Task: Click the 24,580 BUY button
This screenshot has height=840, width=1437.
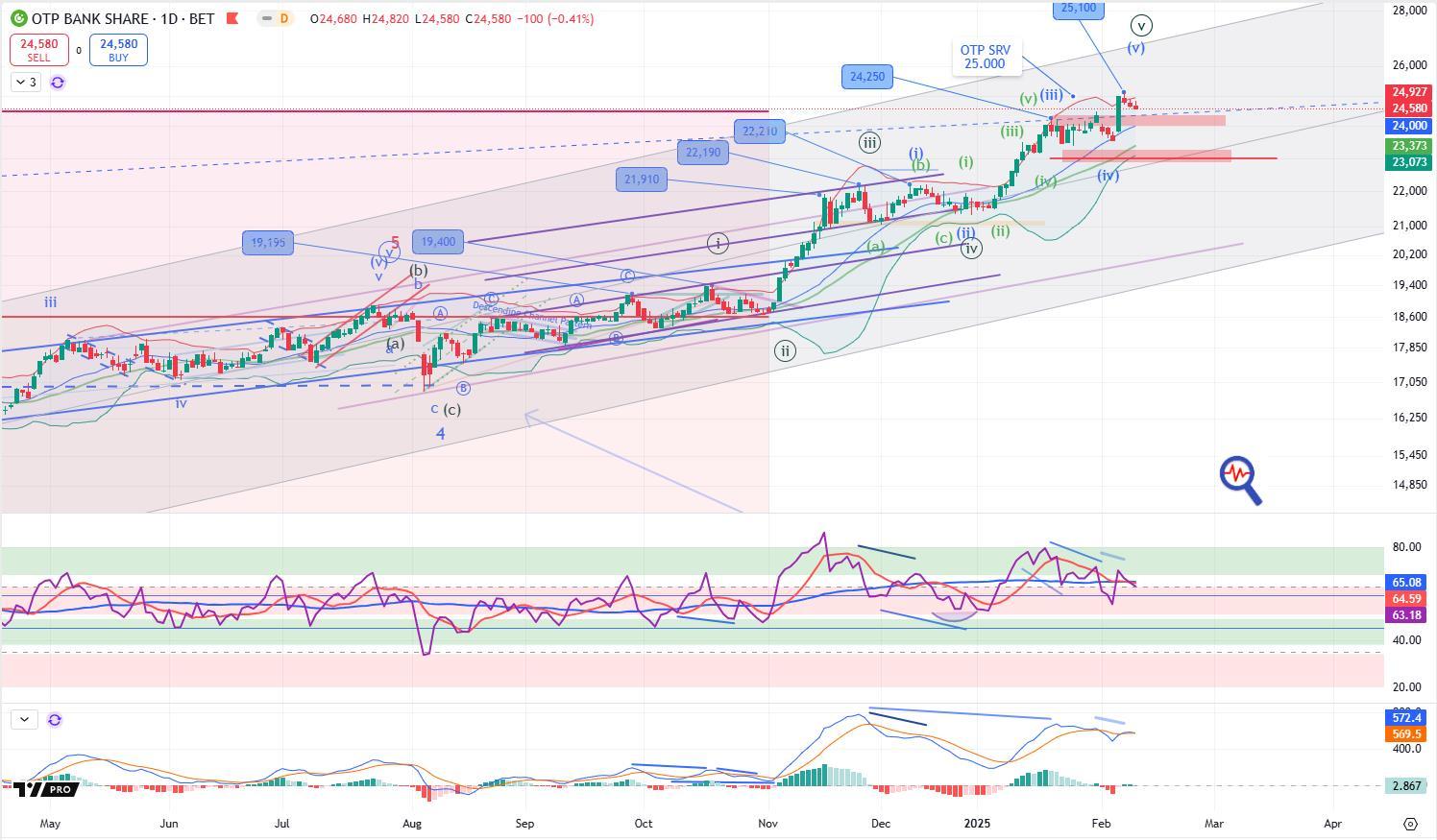Action: pos(118,50)
